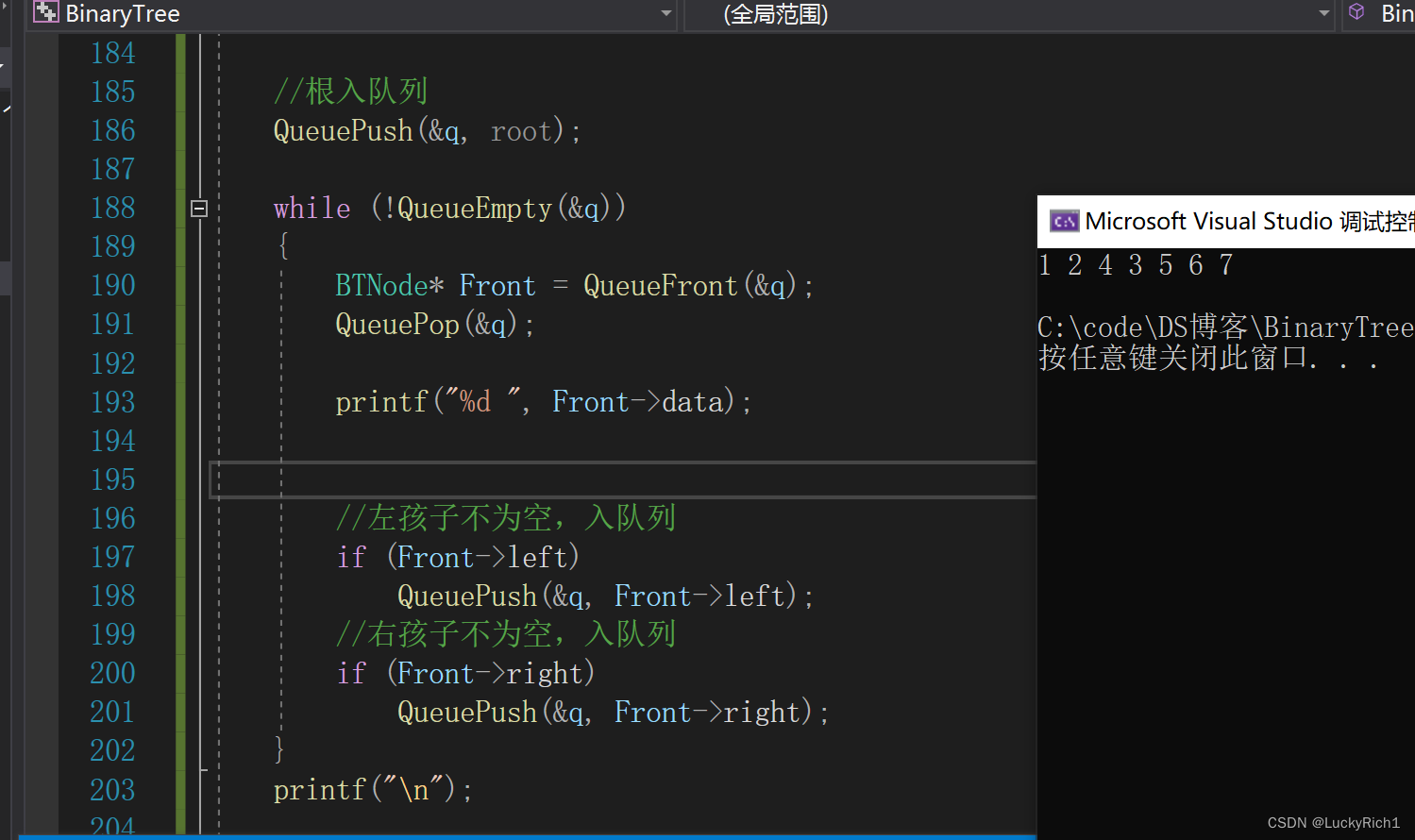1415x840 pixels.
Task: Click the while (!QueueEmpty(&q)) line
Action: tap(449, 208)
